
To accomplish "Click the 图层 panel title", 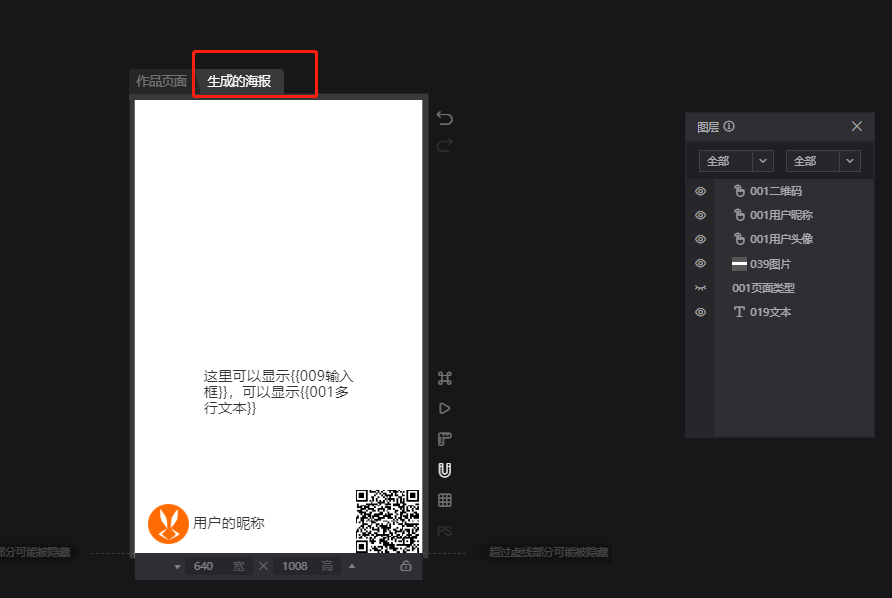I will 708,127.
